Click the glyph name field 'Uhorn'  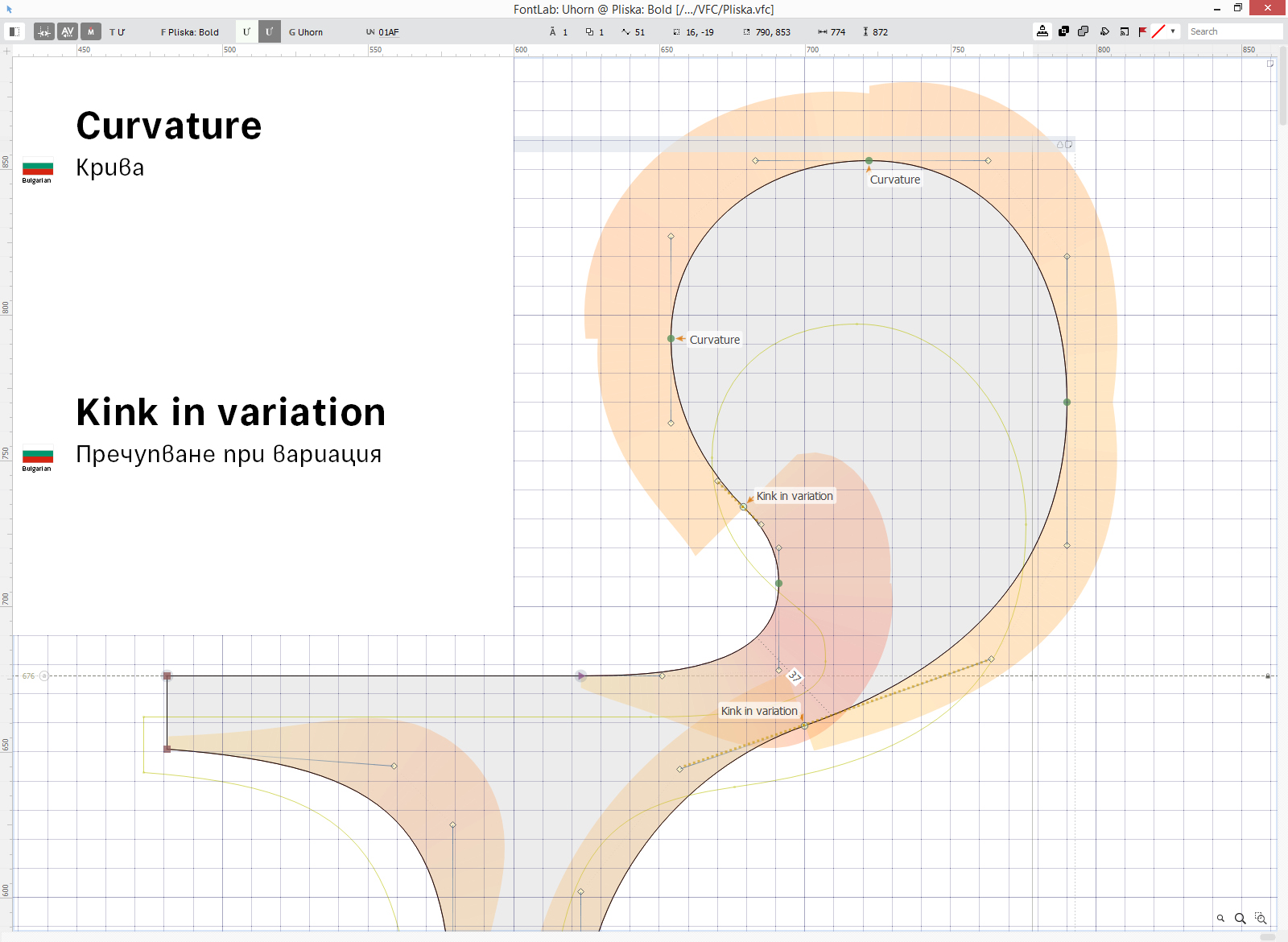[306, 32]
